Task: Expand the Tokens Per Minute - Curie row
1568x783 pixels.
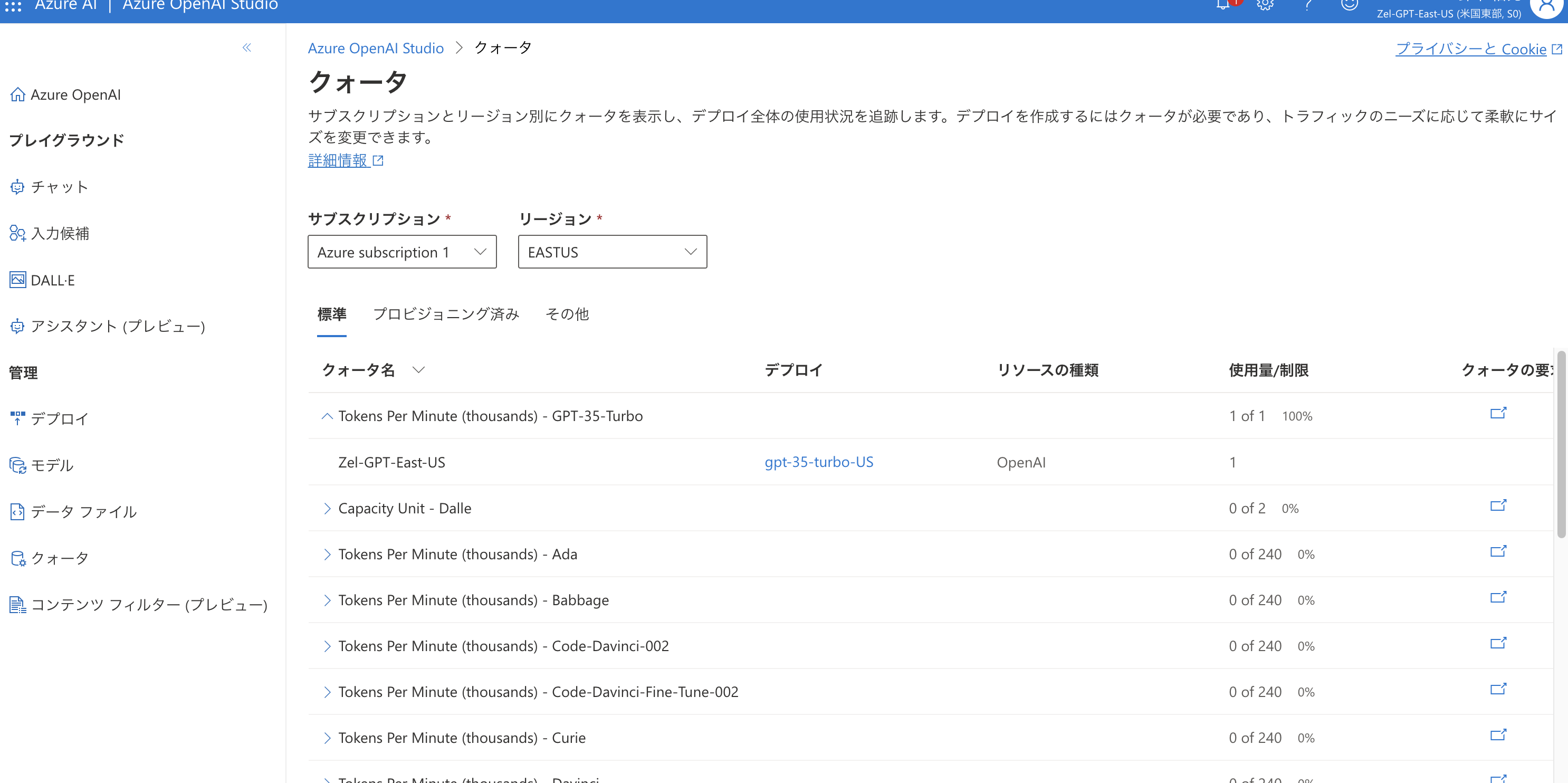Action: pos(327,738)
